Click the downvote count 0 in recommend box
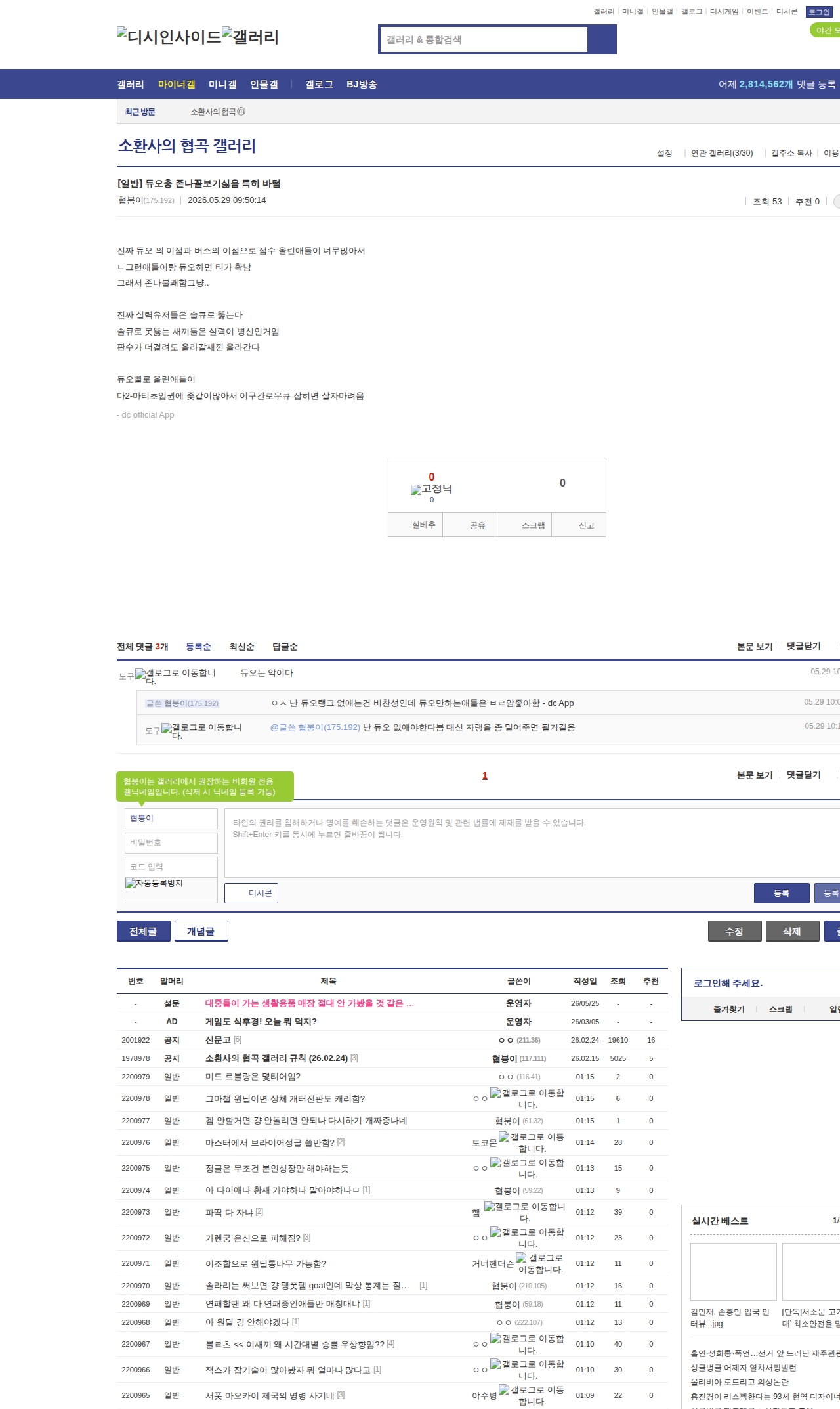 coord(562,483)
